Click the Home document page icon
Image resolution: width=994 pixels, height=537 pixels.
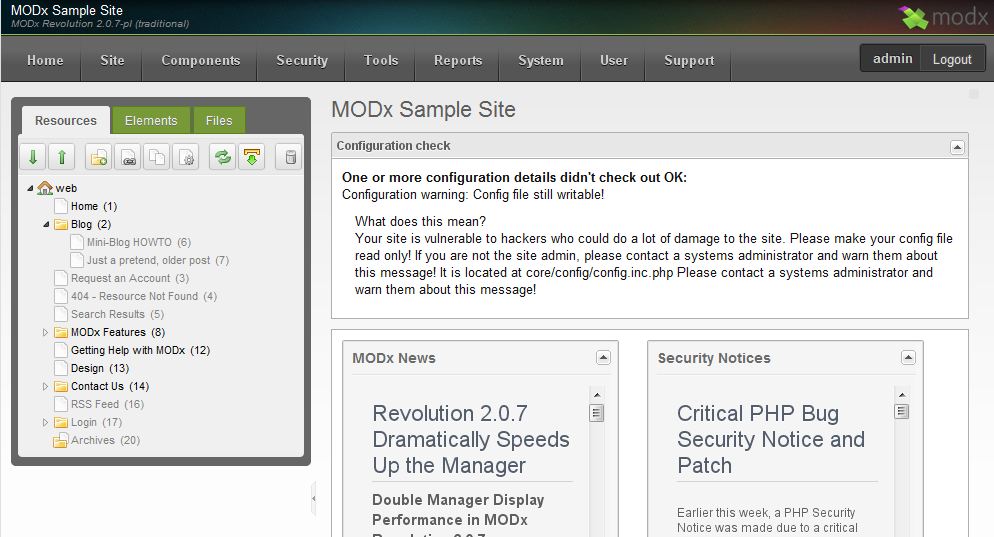click(x=61, y=206)
